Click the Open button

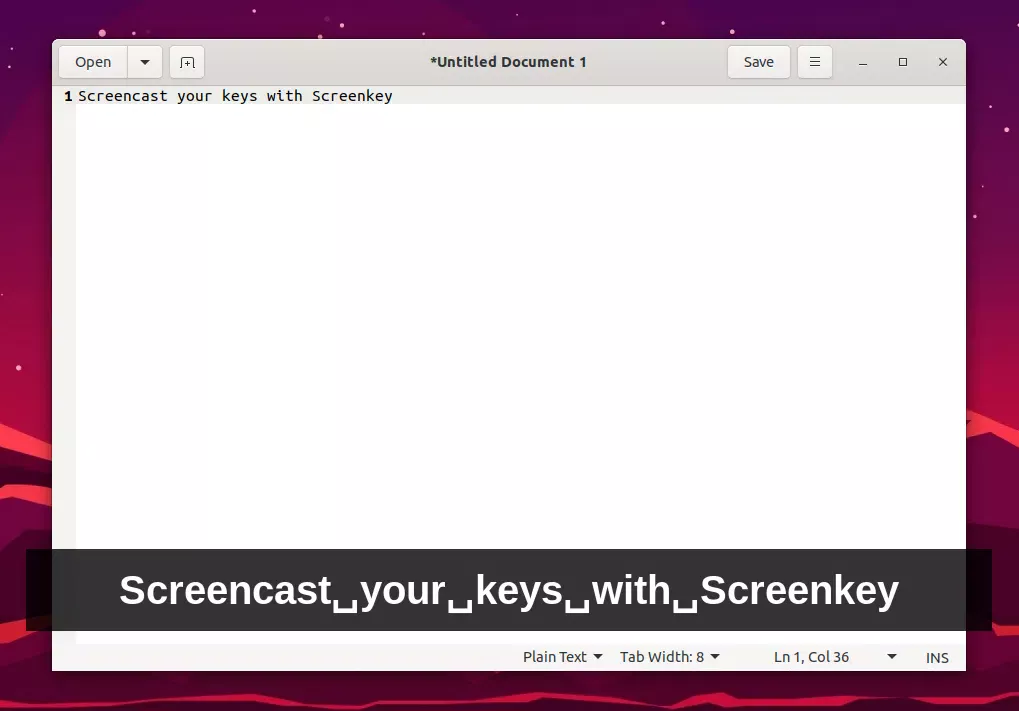coord(93,62)
